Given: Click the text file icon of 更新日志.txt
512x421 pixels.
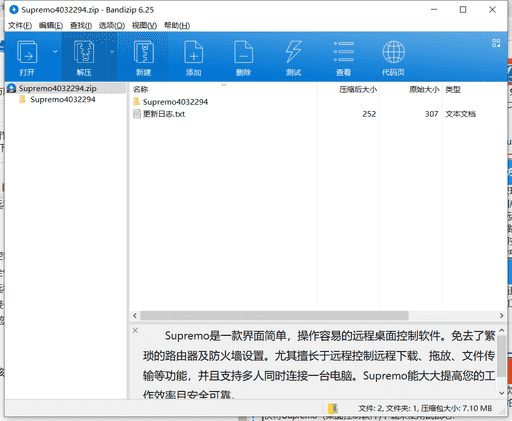Looking at the screenshot, I should [137, 114].
